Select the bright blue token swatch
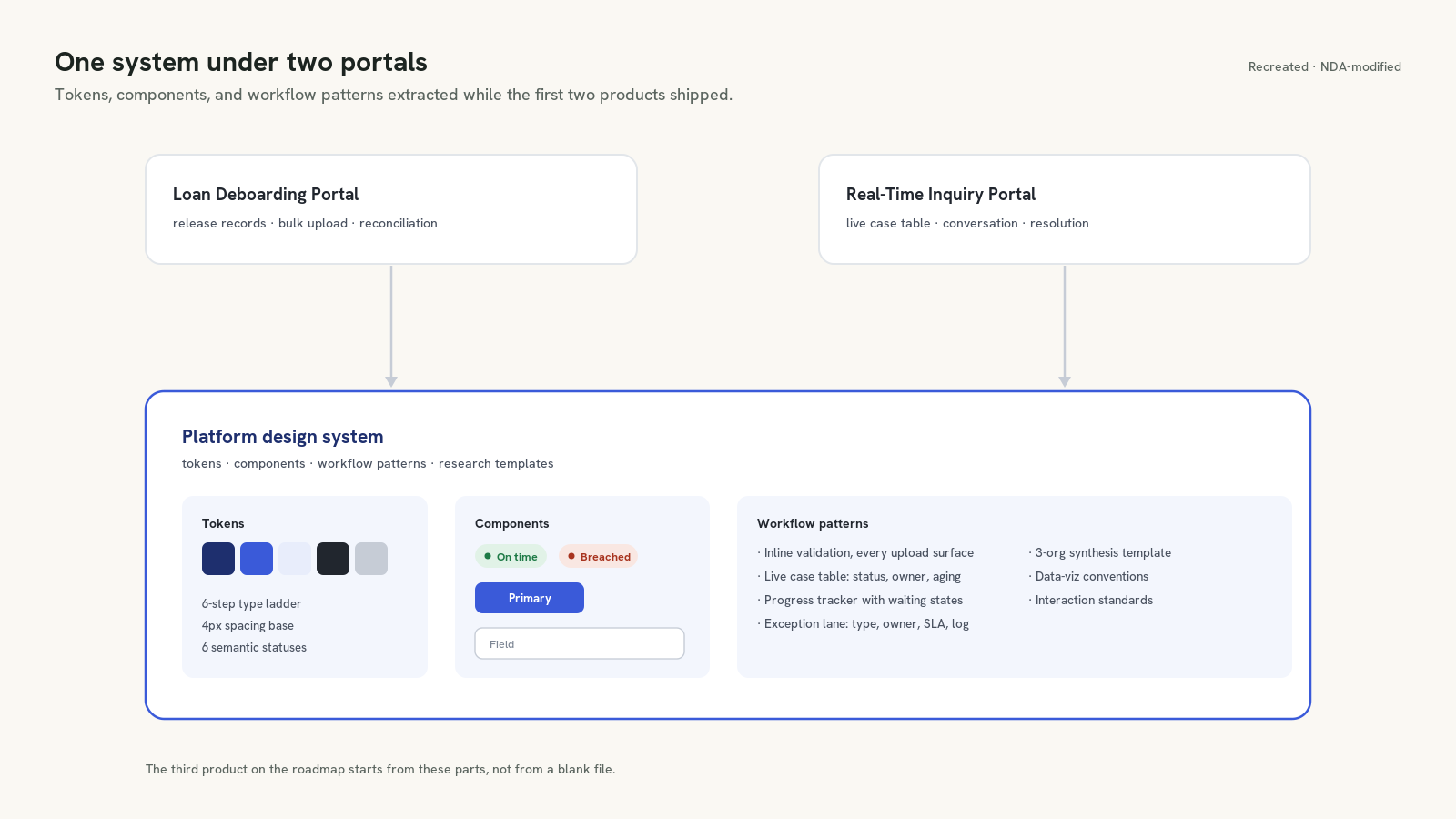1456x819 pixels. (x=257, y=559)
